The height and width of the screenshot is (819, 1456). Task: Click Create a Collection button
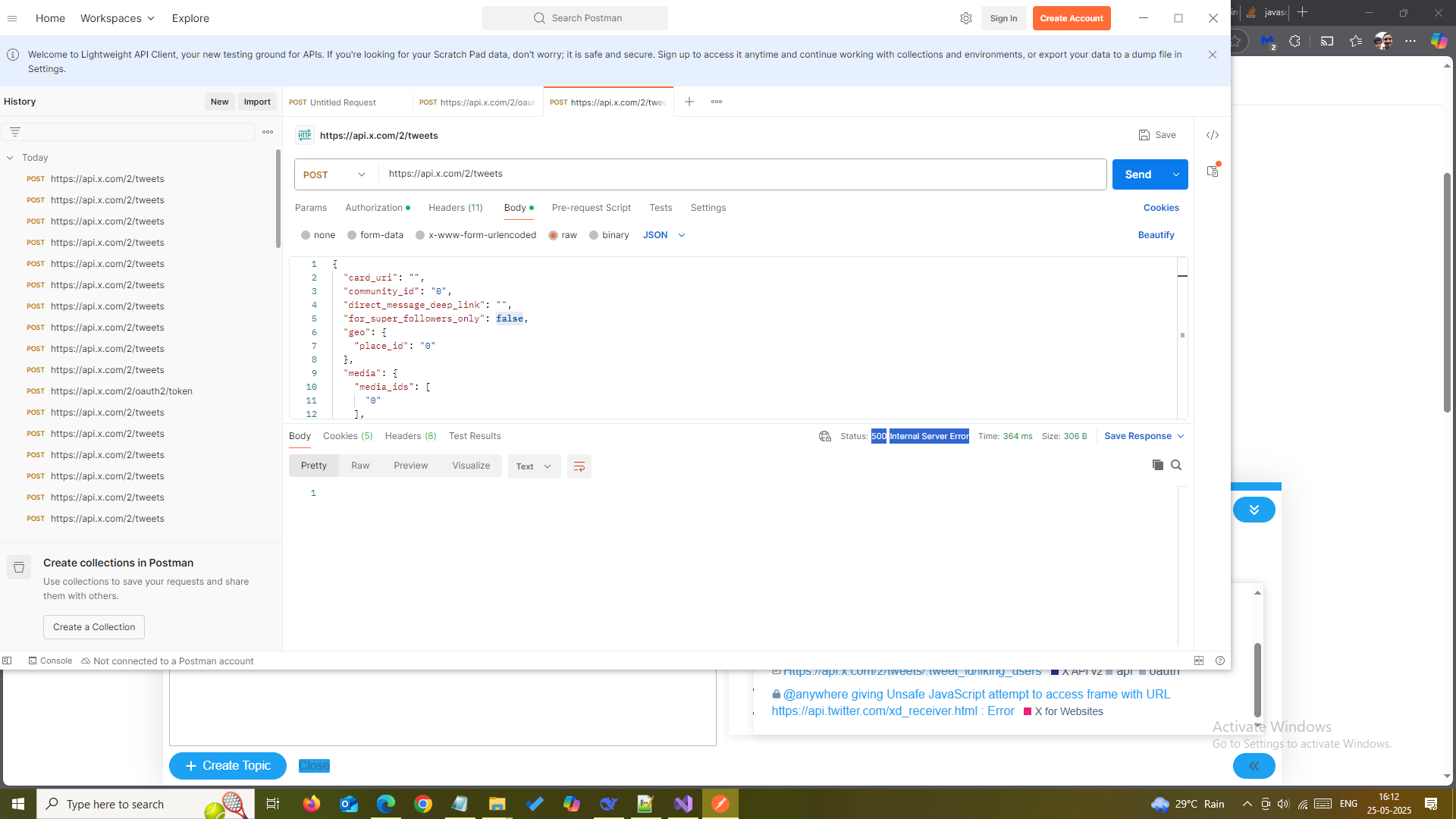coord(93,627)
